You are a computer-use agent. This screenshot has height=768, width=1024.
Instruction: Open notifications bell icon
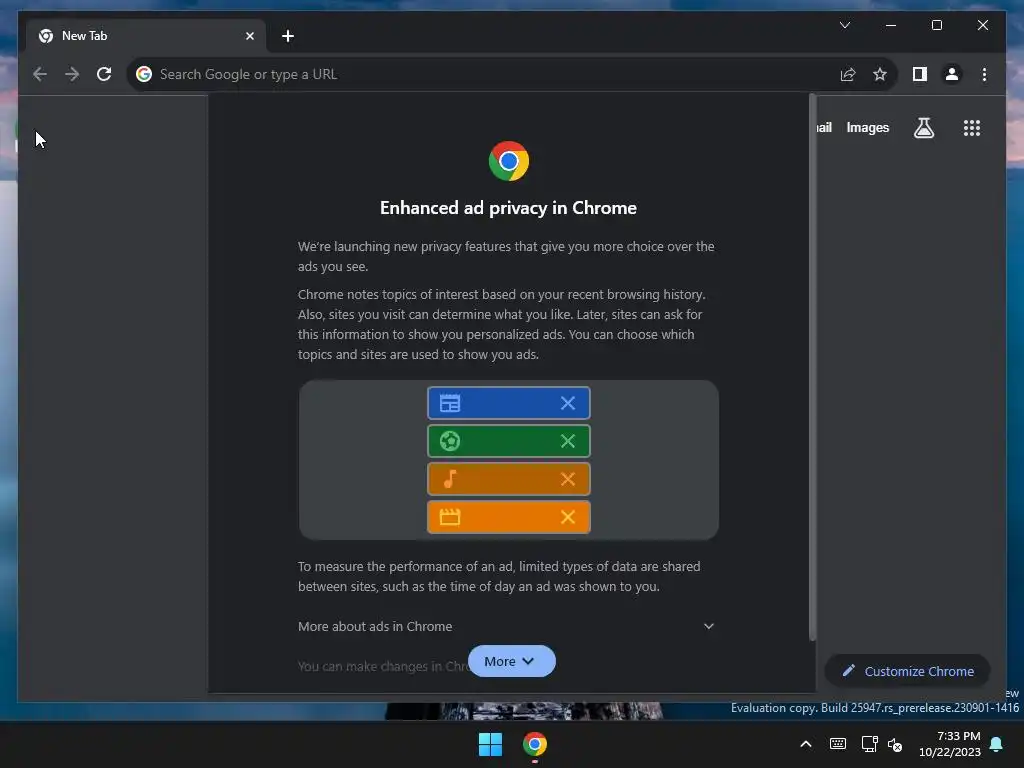click(996, 744)
